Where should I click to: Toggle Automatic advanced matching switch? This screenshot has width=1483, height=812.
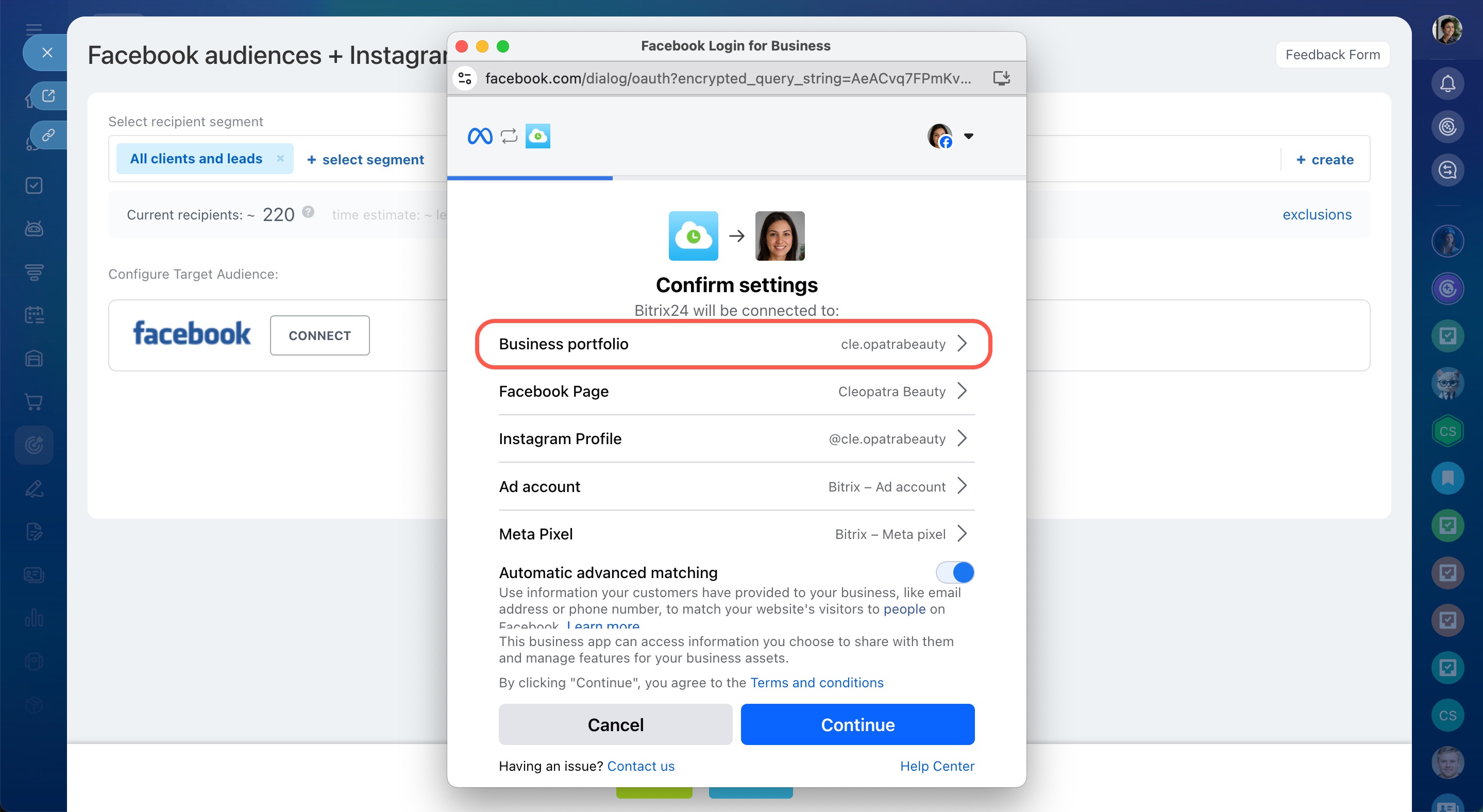point(955,572)
